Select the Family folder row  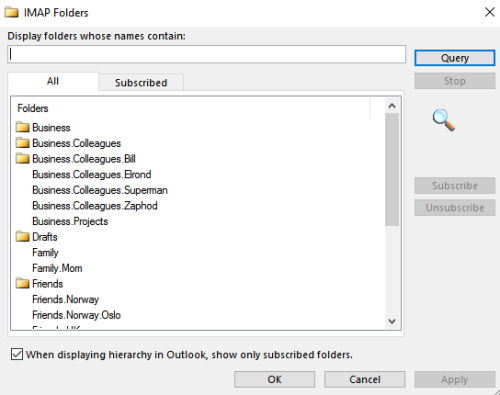tap(45, 253)
